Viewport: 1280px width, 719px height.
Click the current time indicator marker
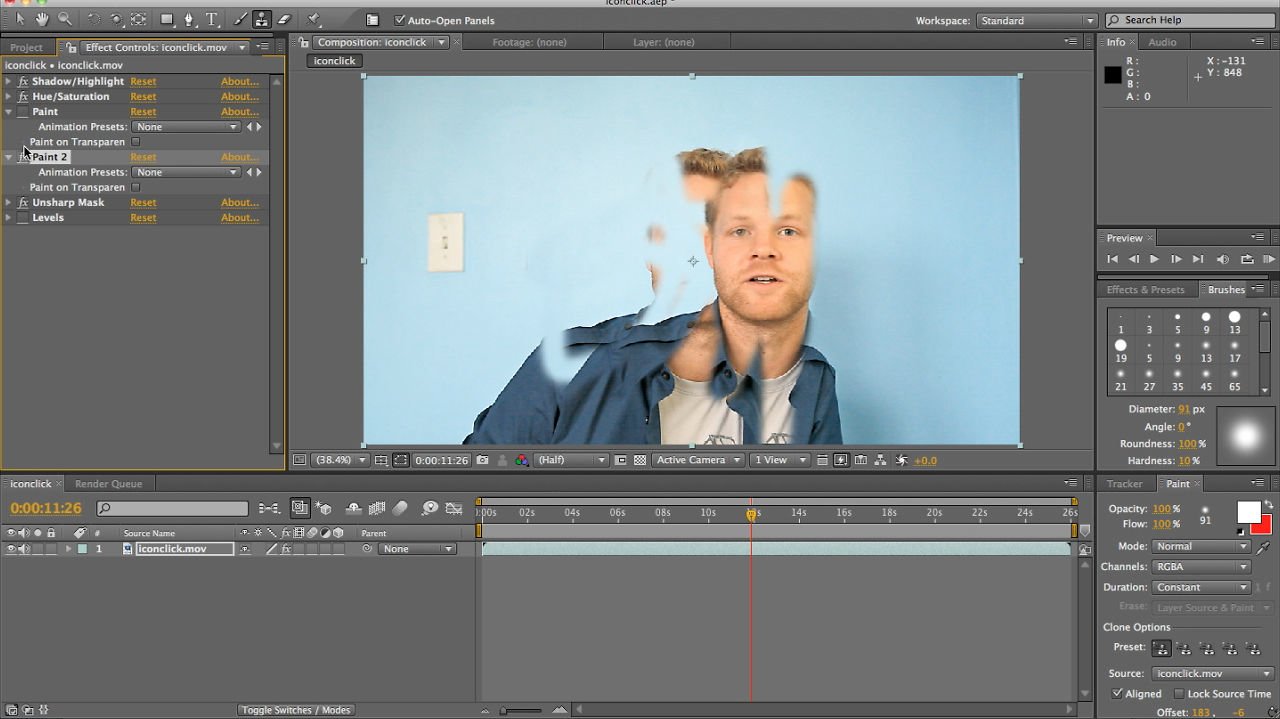click(x=751, y=513)
